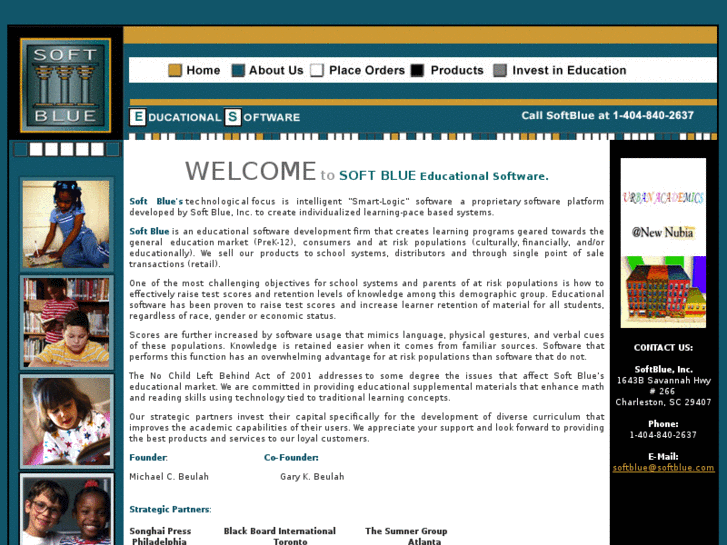Click photo of girl drawing on floor

(x=66, y=224)
